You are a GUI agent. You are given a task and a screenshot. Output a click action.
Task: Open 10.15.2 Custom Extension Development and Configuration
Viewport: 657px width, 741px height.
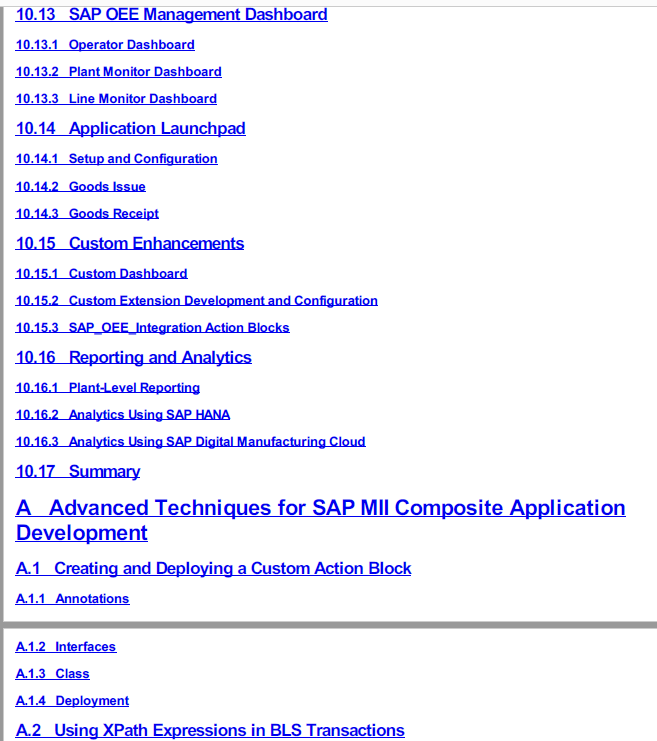(x=197, y=300)
